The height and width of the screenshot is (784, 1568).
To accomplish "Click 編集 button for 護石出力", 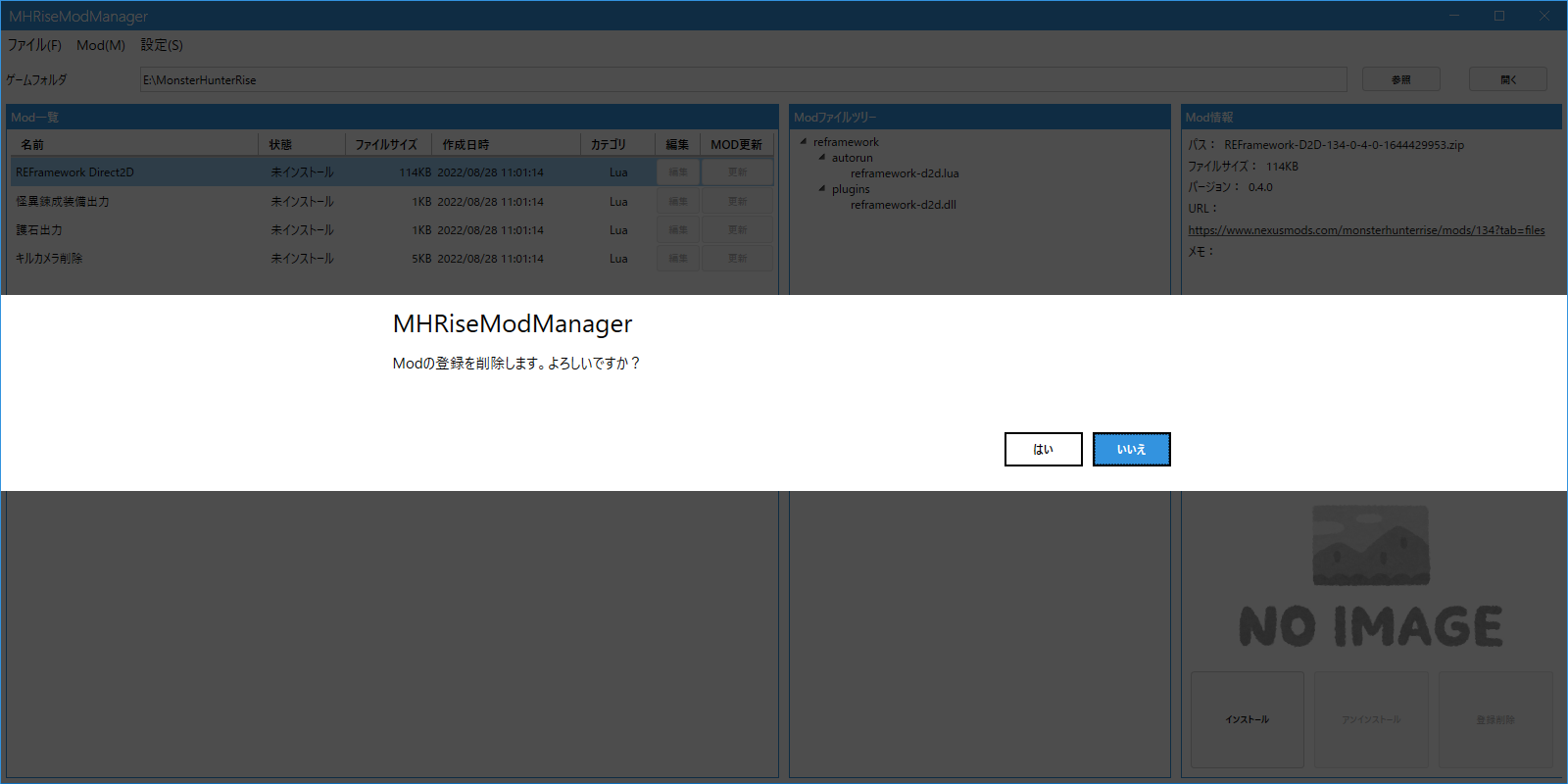I will click(x=678, y=229).
